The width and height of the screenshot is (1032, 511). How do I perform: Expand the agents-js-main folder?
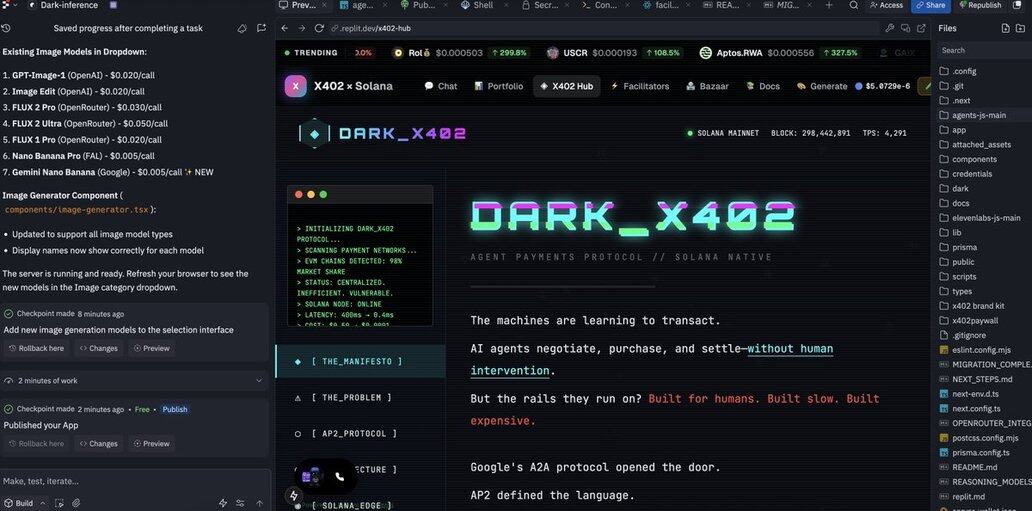978,115
